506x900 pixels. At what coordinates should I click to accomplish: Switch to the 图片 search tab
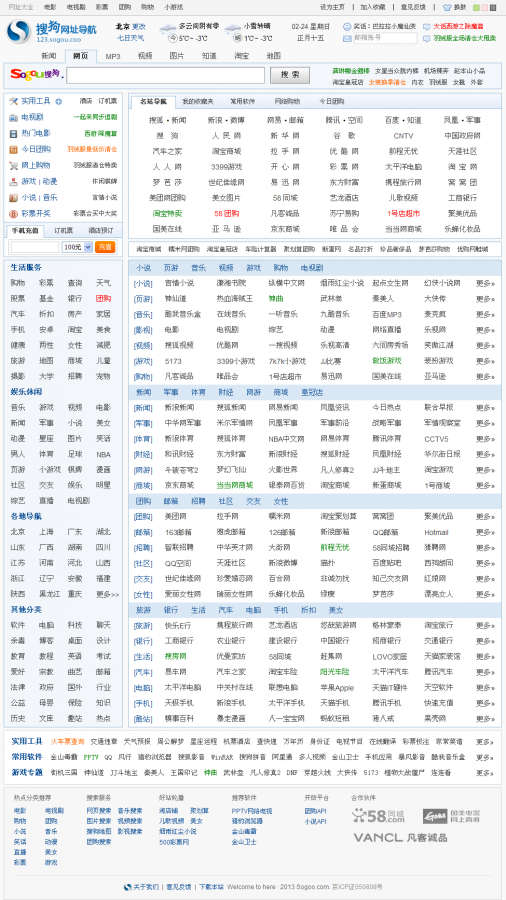[x=177, y=56]
